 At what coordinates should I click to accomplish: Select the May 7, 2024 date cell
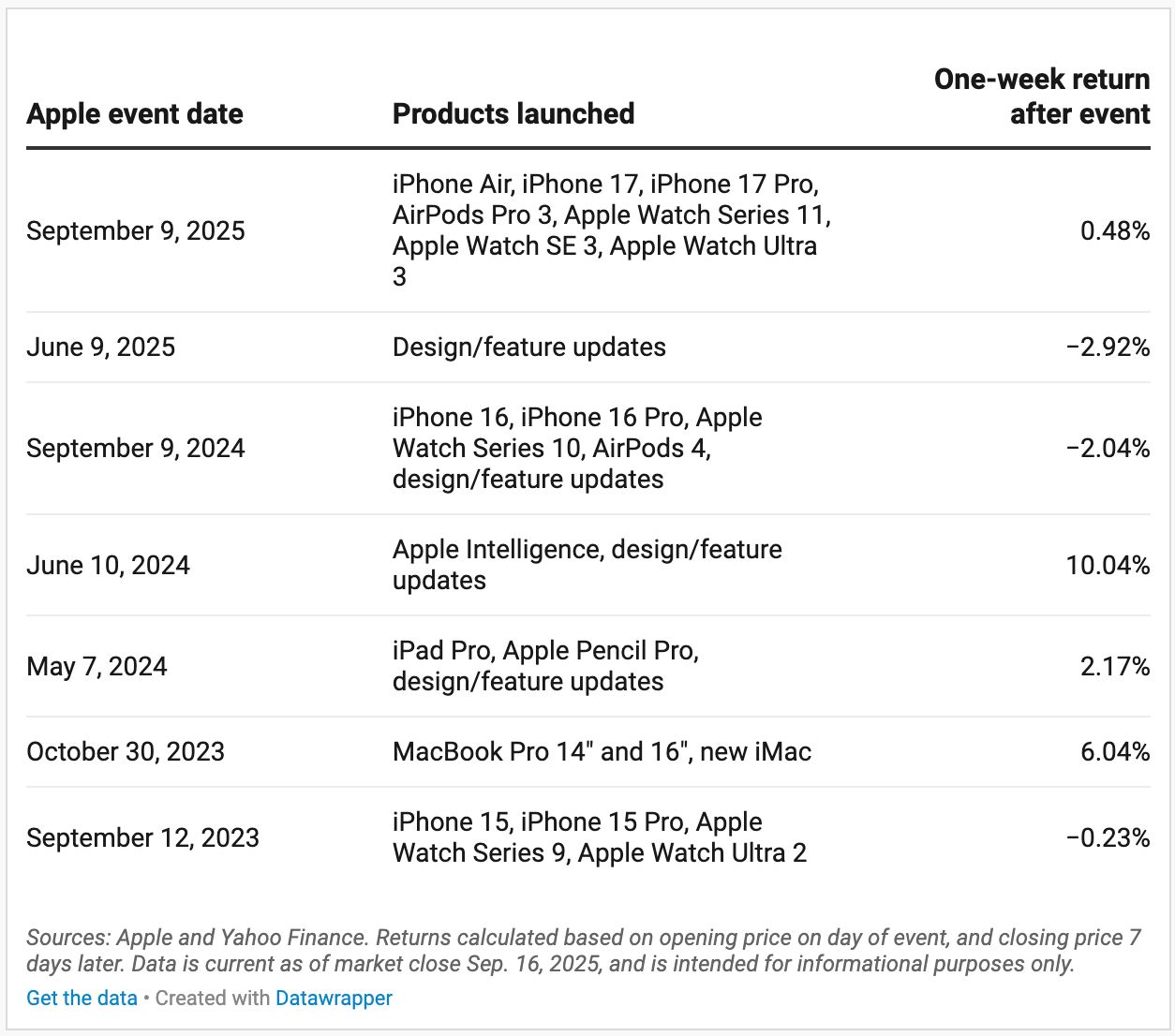[x=97, y=667]
